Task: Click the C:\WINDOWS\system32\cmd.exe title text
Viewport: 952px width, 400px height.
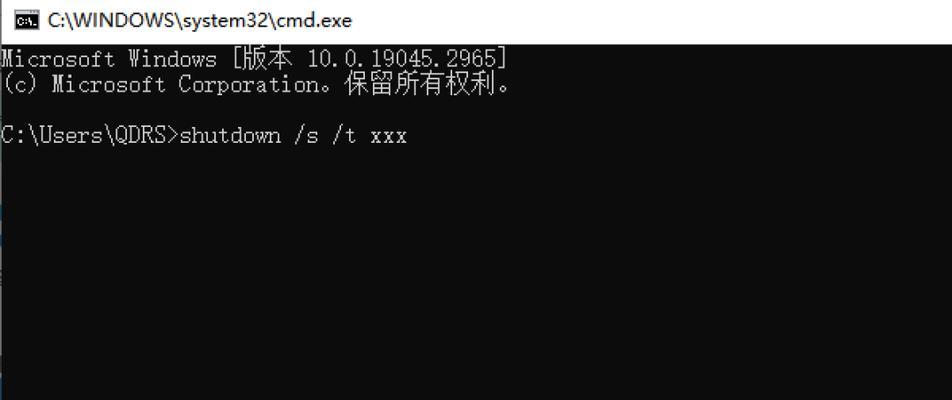Action: pos(200,21)
